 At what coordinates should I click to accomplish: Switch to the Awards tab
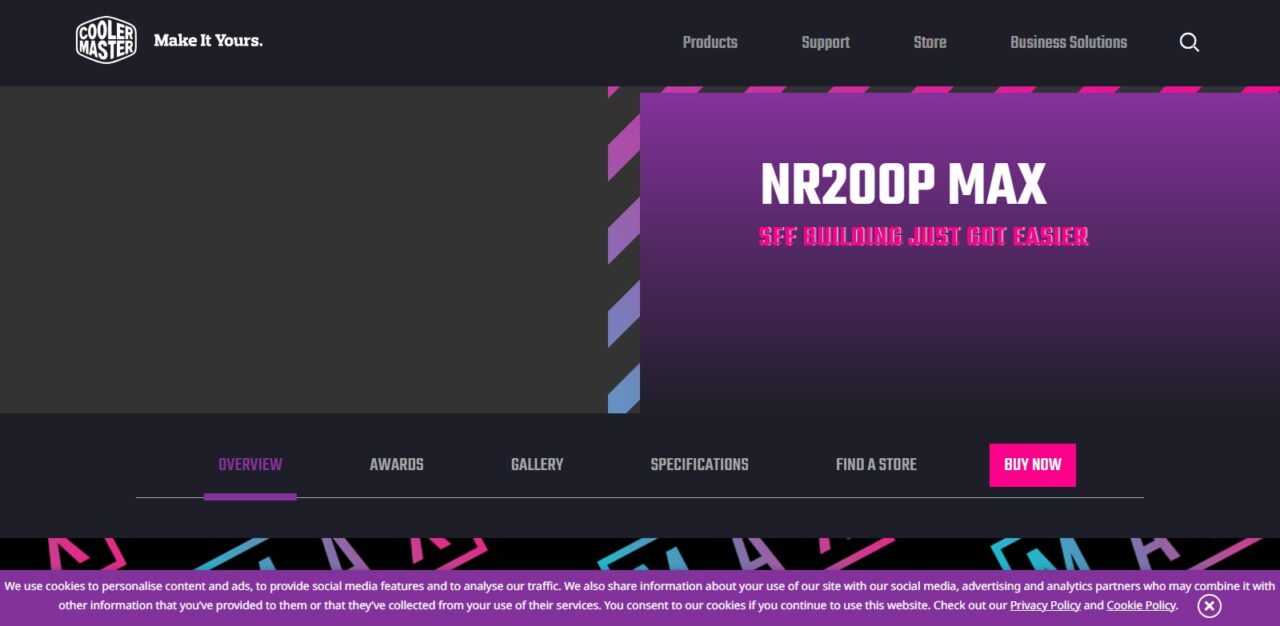coord(397,465)
